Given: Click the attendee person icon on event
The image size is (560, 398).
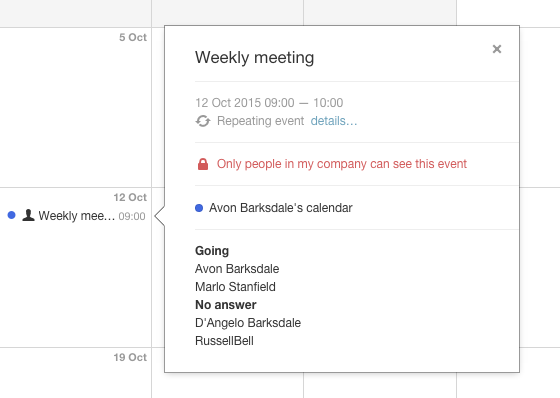Looking at the screenshot, I should click(28, 215).
